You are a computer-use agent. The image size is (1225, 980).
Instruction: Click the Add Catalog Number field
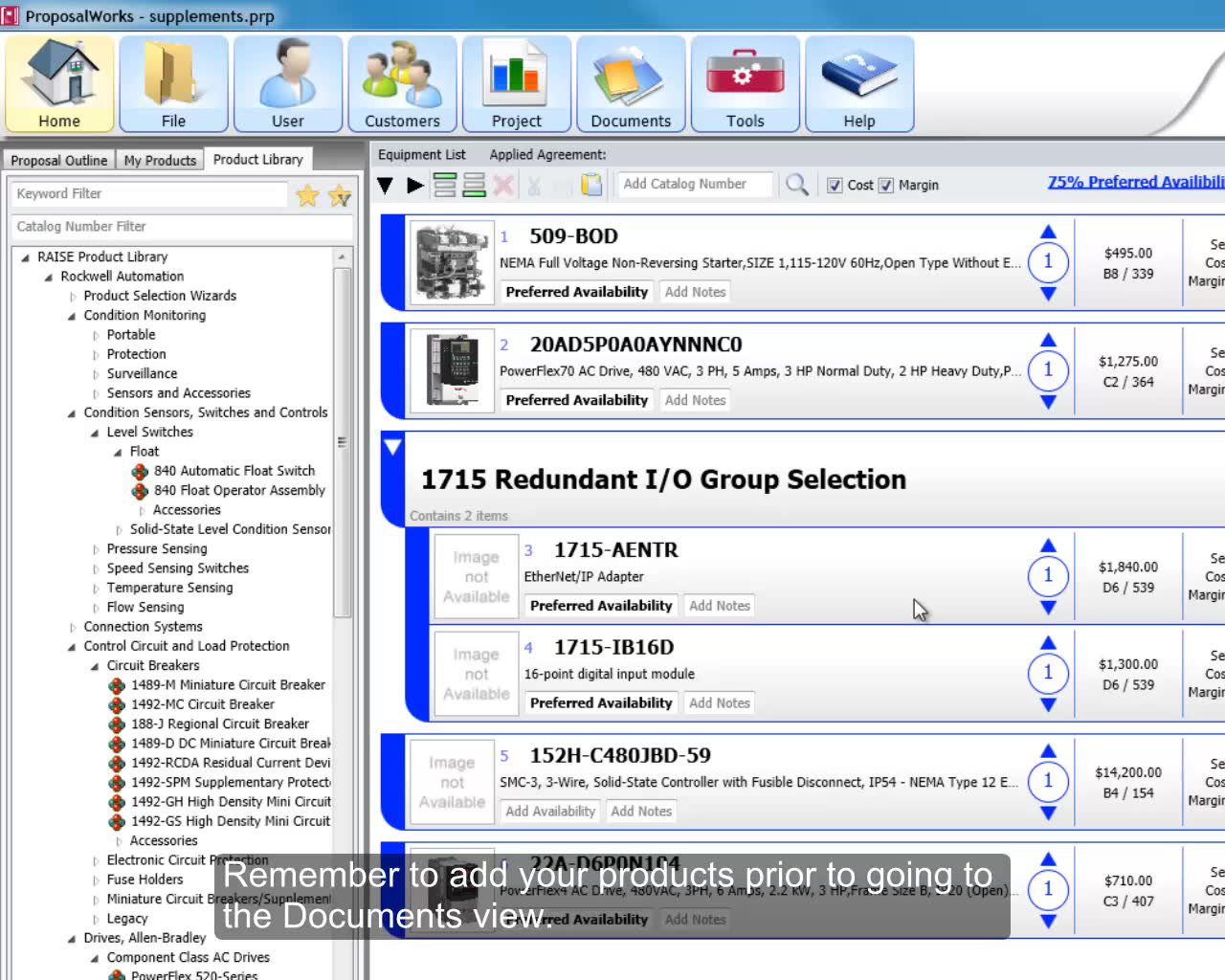[x=695, y=185]
